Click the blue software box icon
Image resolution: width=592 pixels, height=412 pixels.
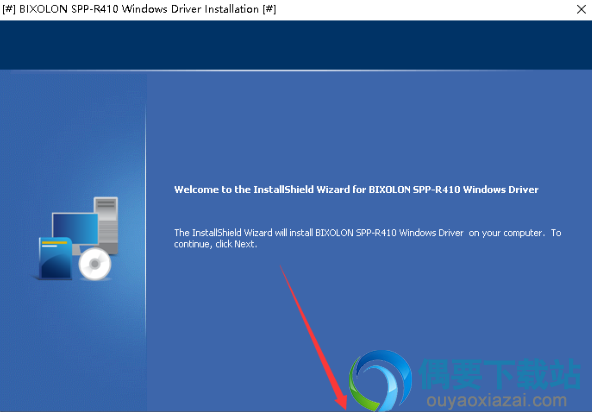56,259
